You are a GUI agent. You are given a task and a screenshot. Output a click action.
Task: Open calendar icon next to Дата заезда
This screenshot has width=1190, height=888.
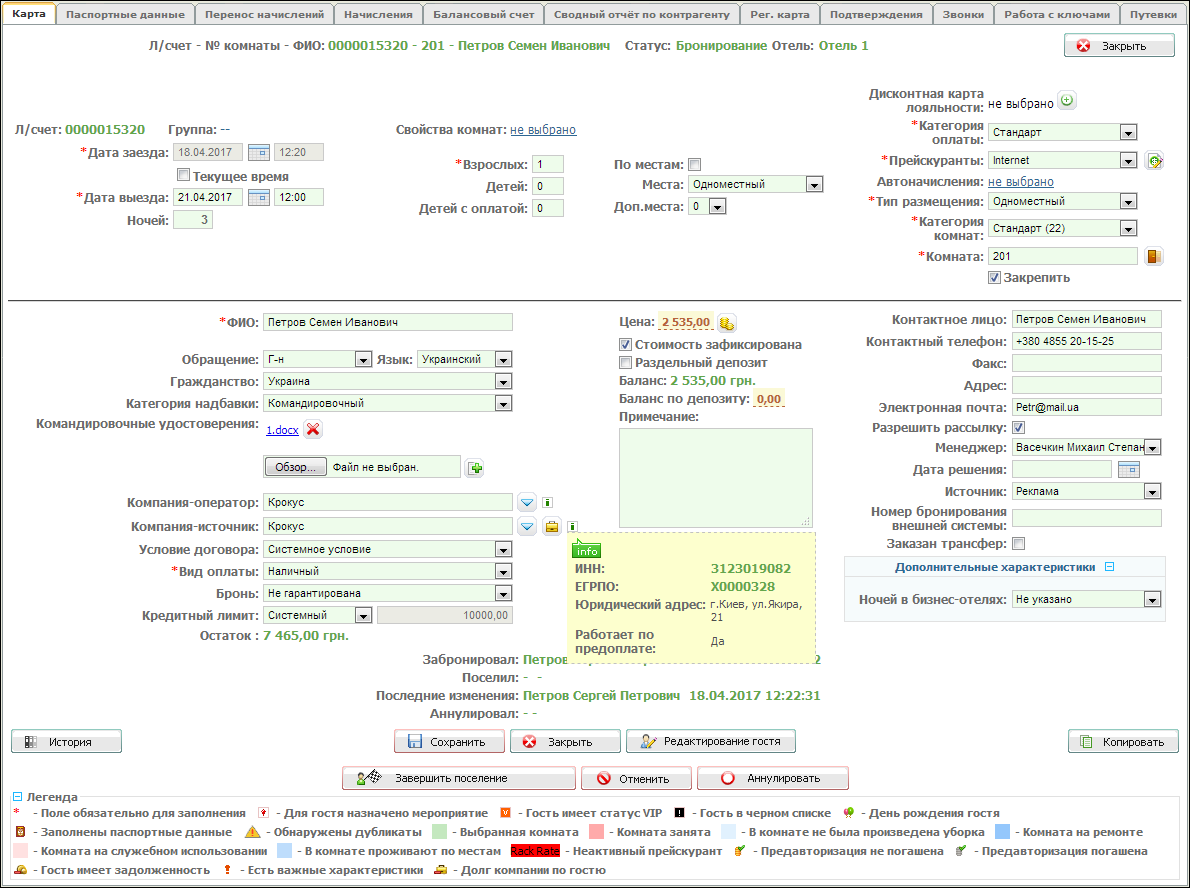pyautogui.click(x=259, y=152)
